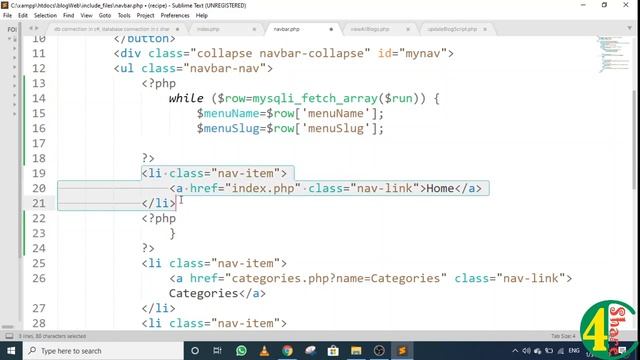Click the switch panel icon in status bar
This screenshot has height=360, width=640.
point(9,336)
